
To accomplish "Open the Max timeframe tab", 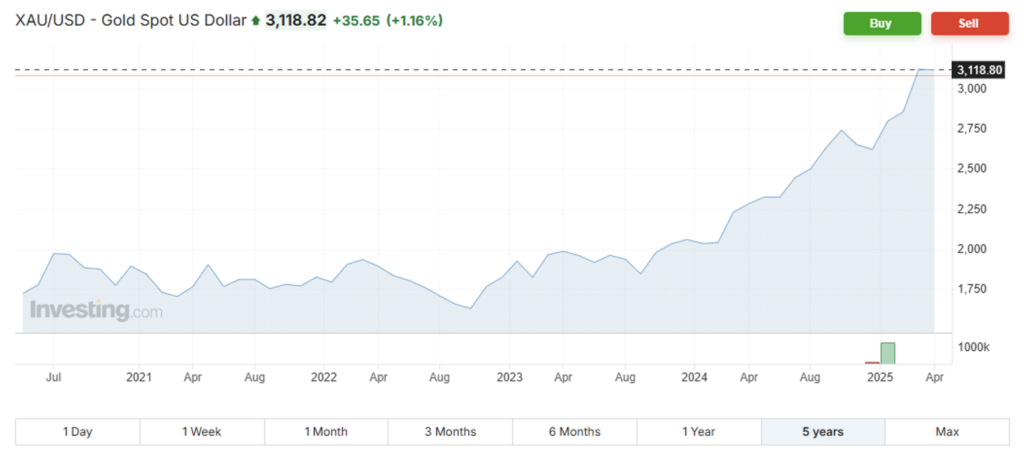I will point(947,432).
